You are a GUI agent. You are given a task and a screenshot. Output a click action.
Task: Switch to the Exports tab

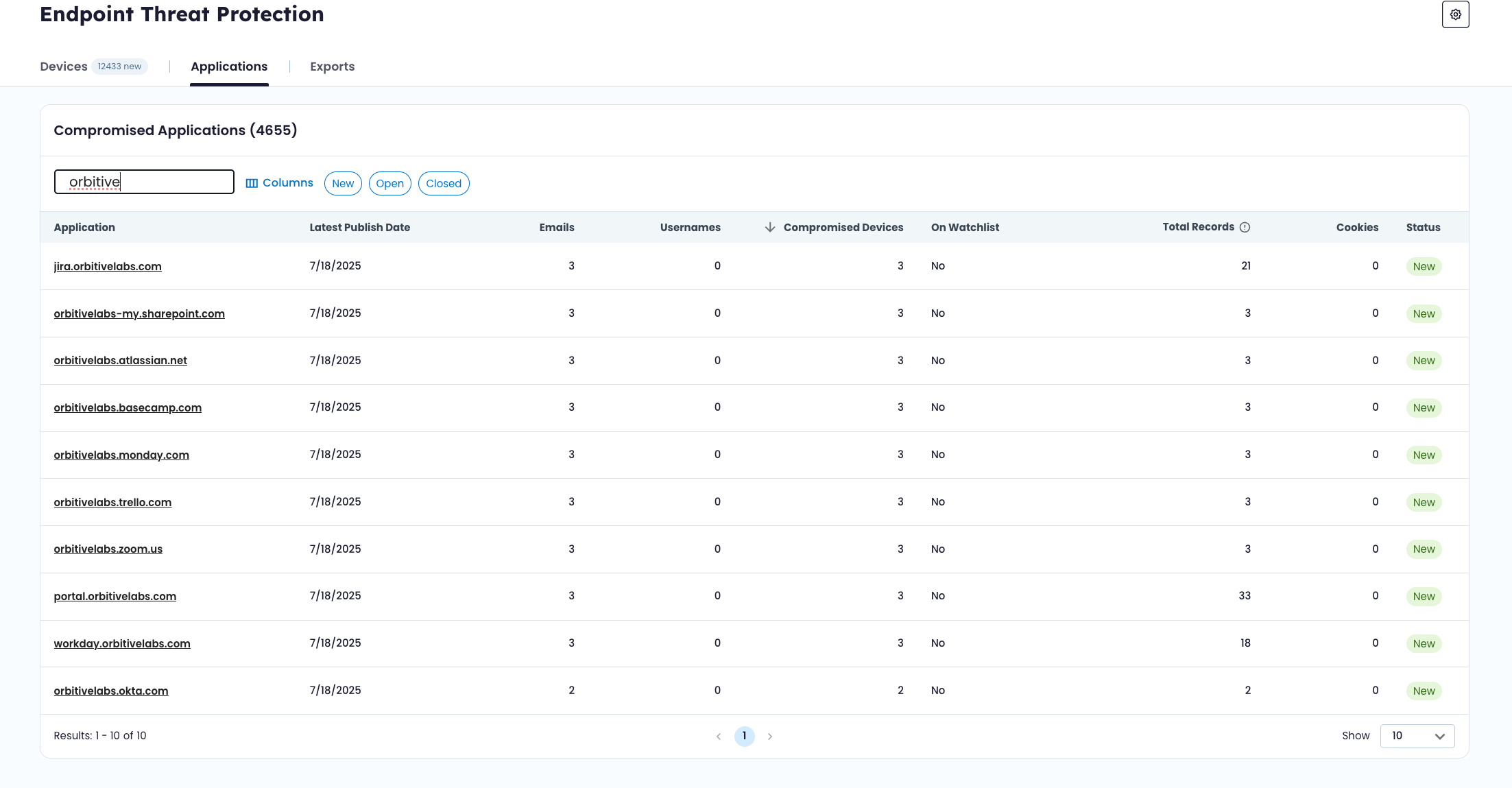[332, 67]
